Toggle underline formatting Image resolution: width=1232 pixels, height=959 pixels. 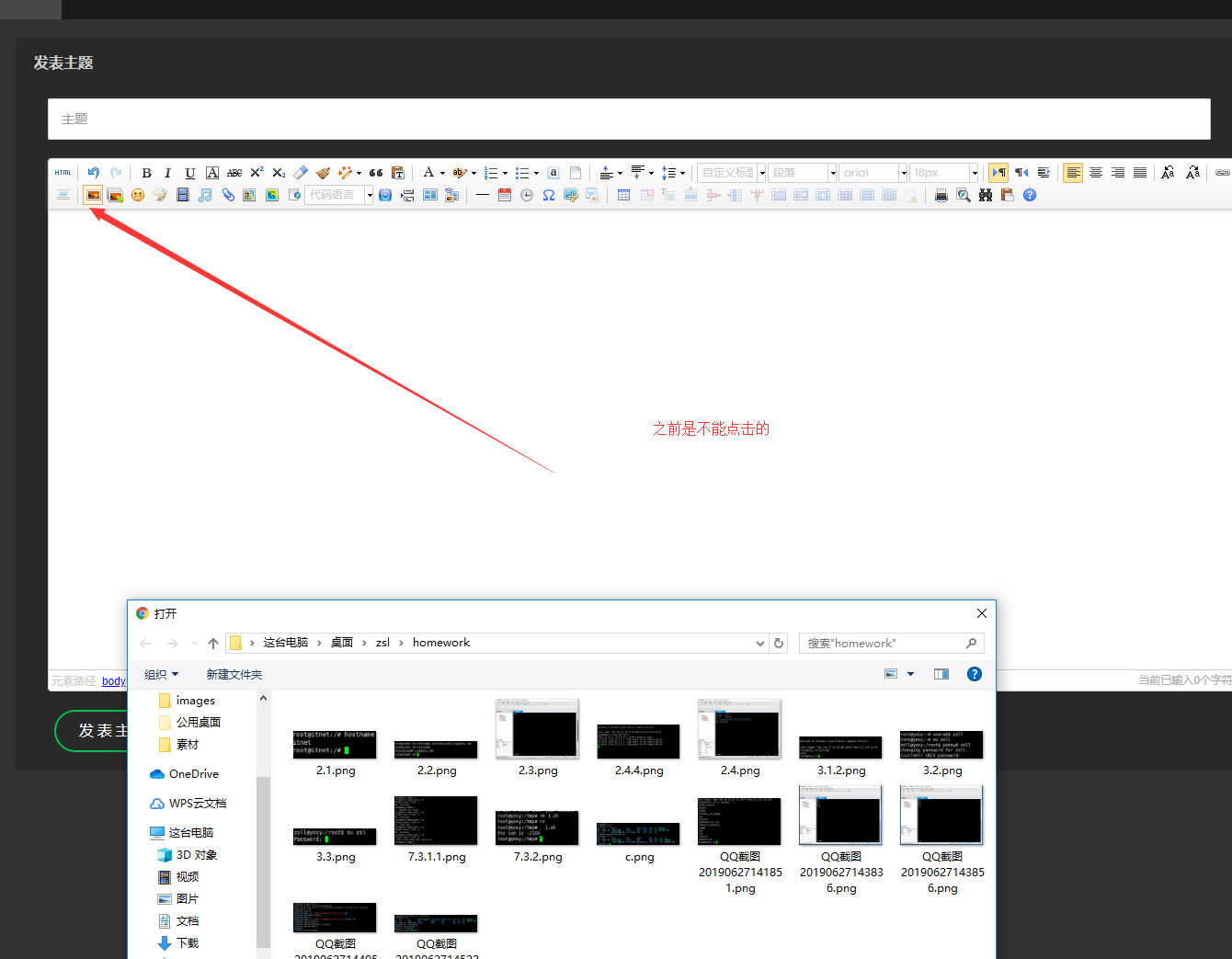tap(190, 173)
